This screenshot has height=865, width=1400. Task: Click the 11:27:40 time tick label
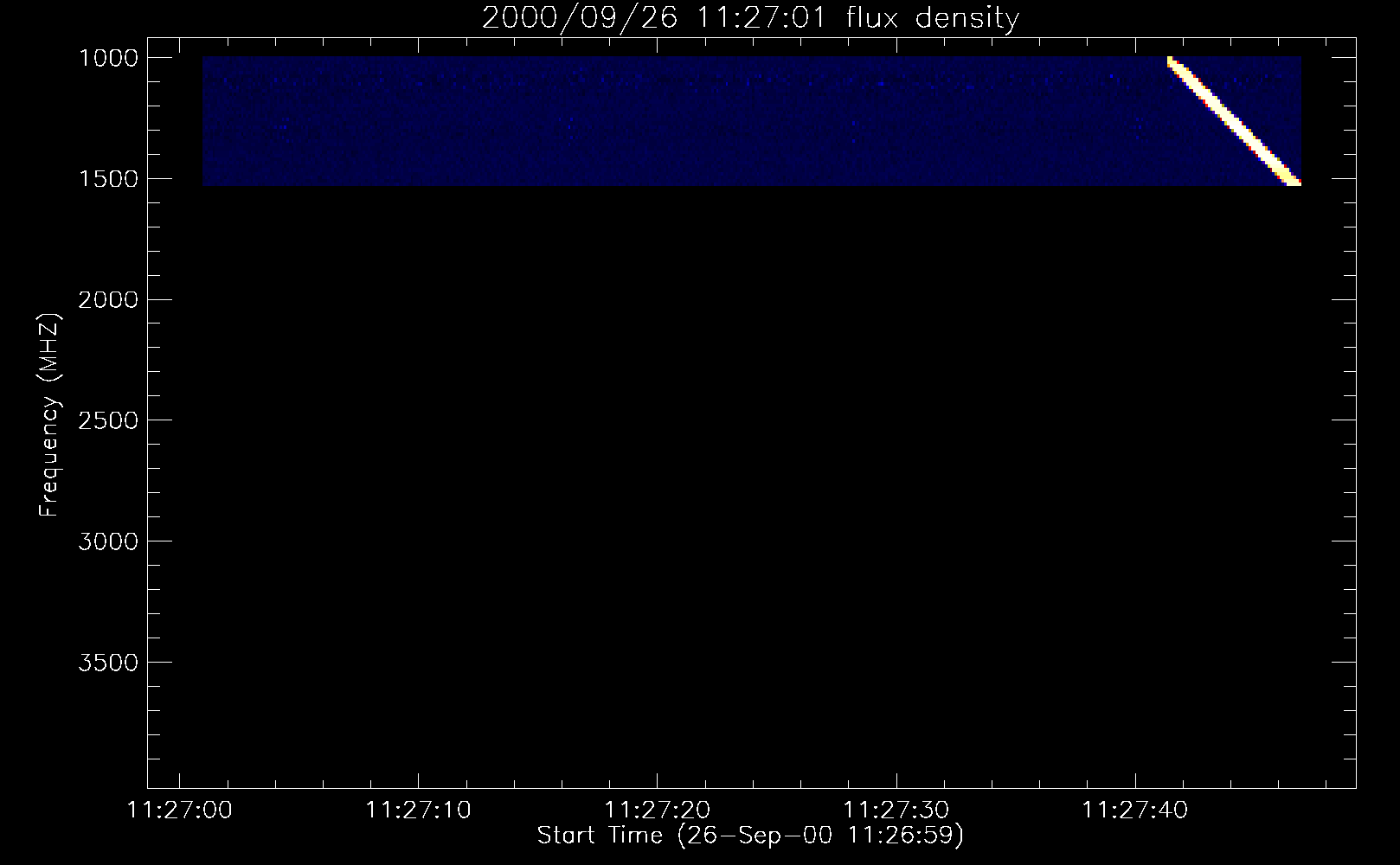(1136, 811)
